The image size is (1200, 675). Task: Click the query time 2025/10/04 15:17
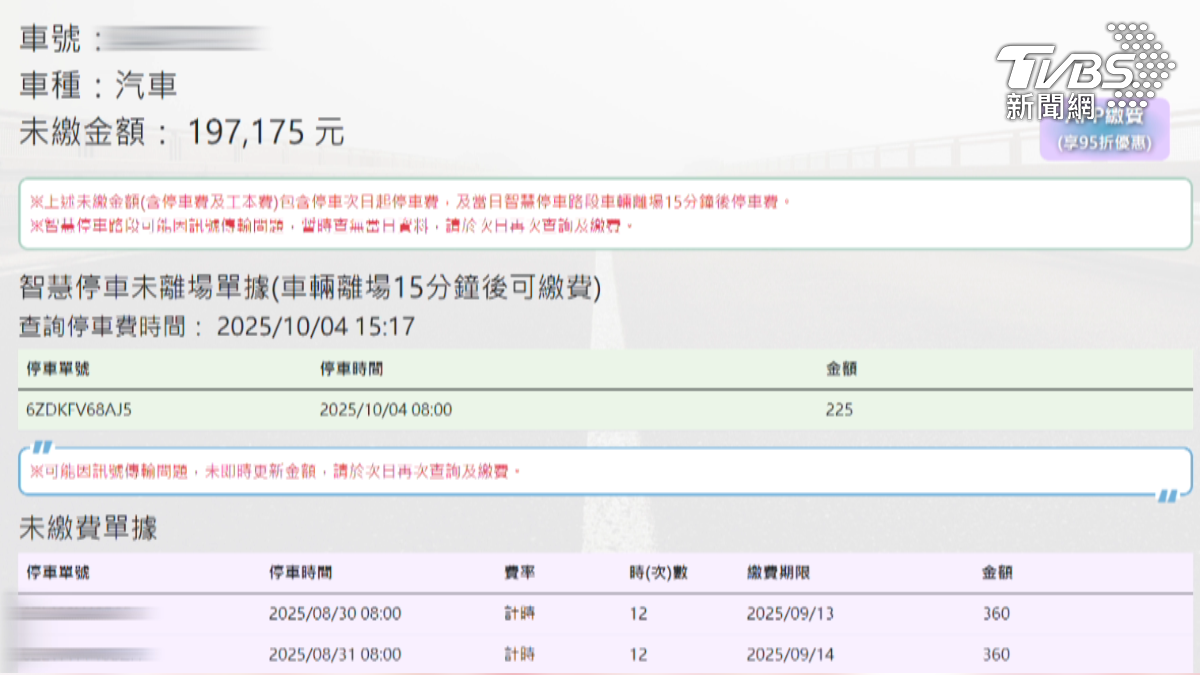point(315,327)
